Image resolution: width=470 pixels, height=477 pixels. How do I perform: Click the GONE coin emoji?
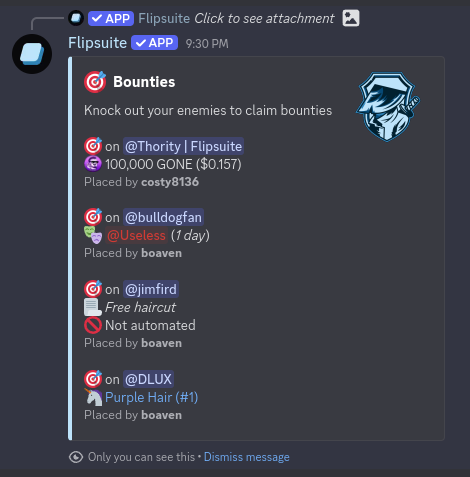click(93, 164)
